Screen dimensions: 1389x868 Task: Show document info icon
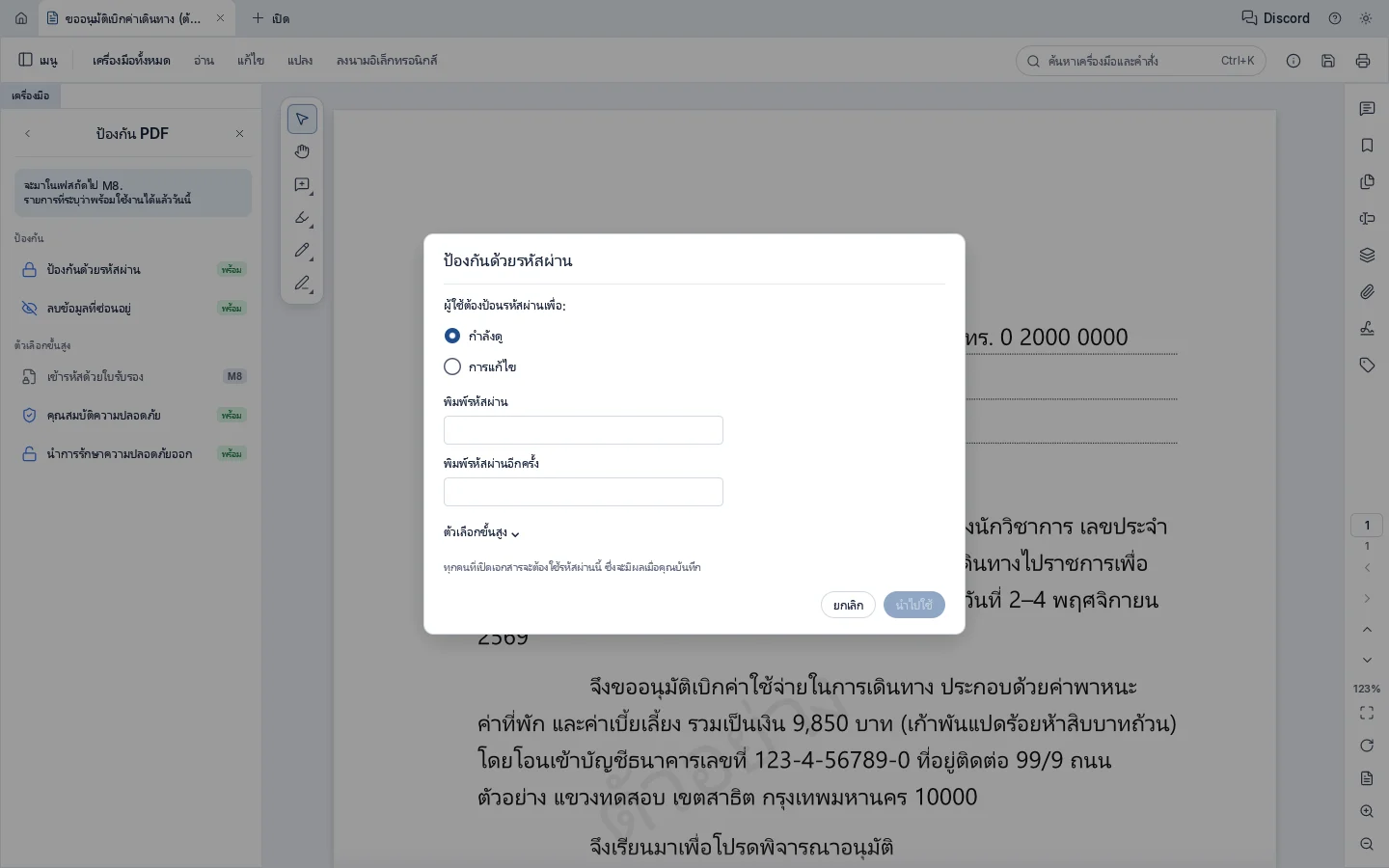point(1294,61)
